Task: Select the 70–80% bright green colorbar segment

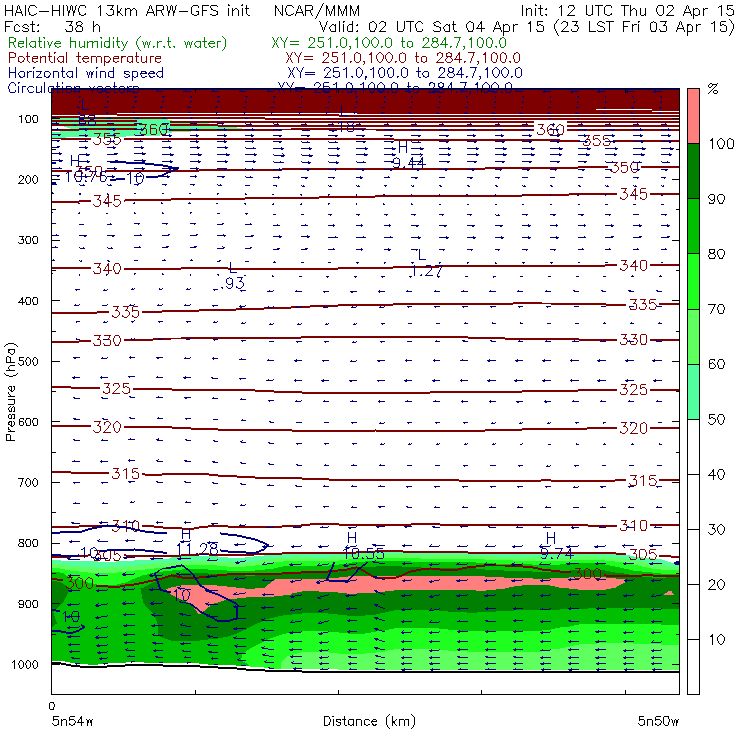Action: (x=693, y=281)
